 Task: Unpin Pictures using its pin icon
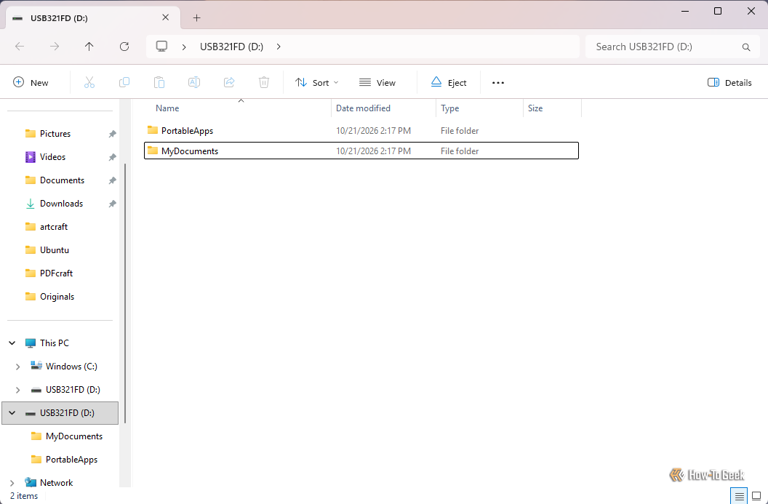112,134
